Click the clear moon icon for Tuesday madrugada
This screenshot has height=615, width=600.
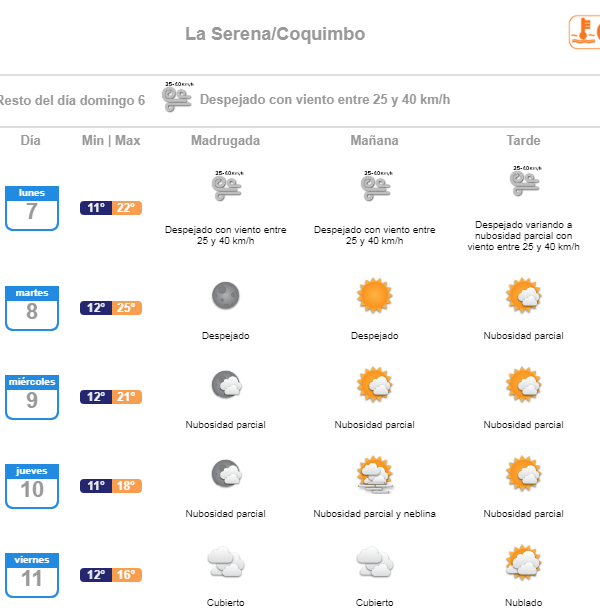click(225, 295)
